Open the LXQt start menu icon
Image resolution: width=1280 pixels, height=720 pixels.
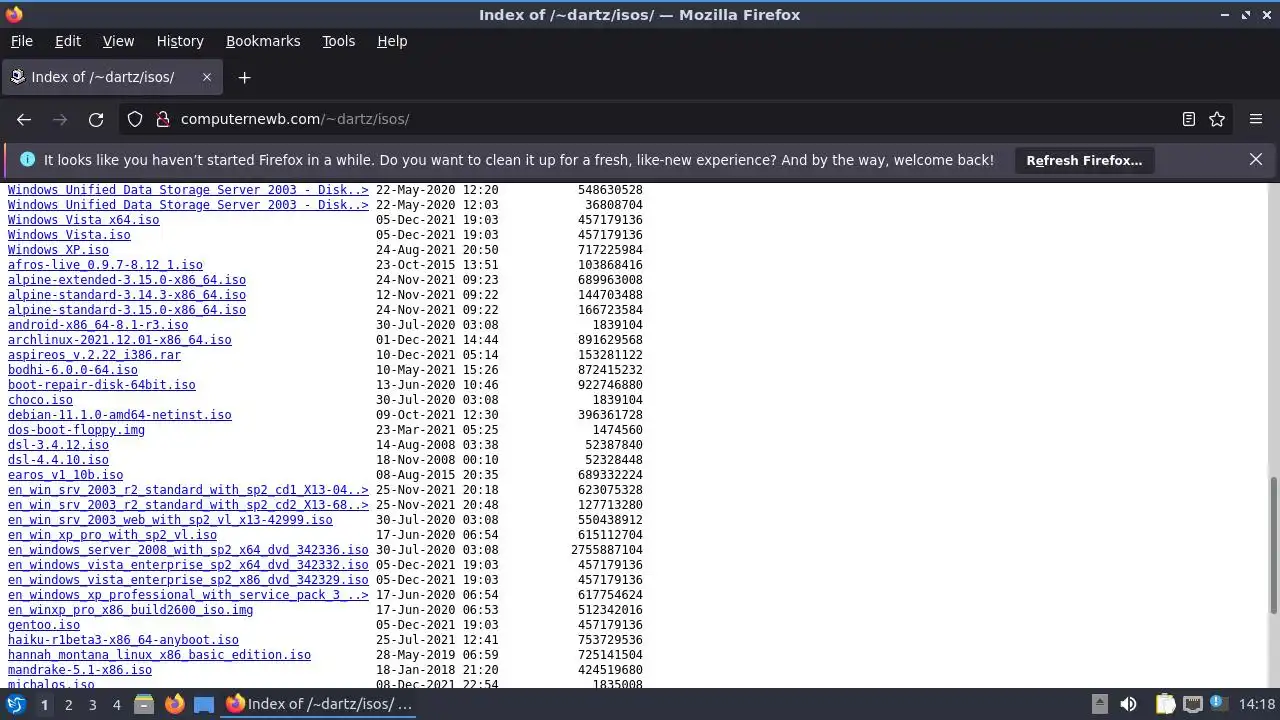tap(15, 704)
